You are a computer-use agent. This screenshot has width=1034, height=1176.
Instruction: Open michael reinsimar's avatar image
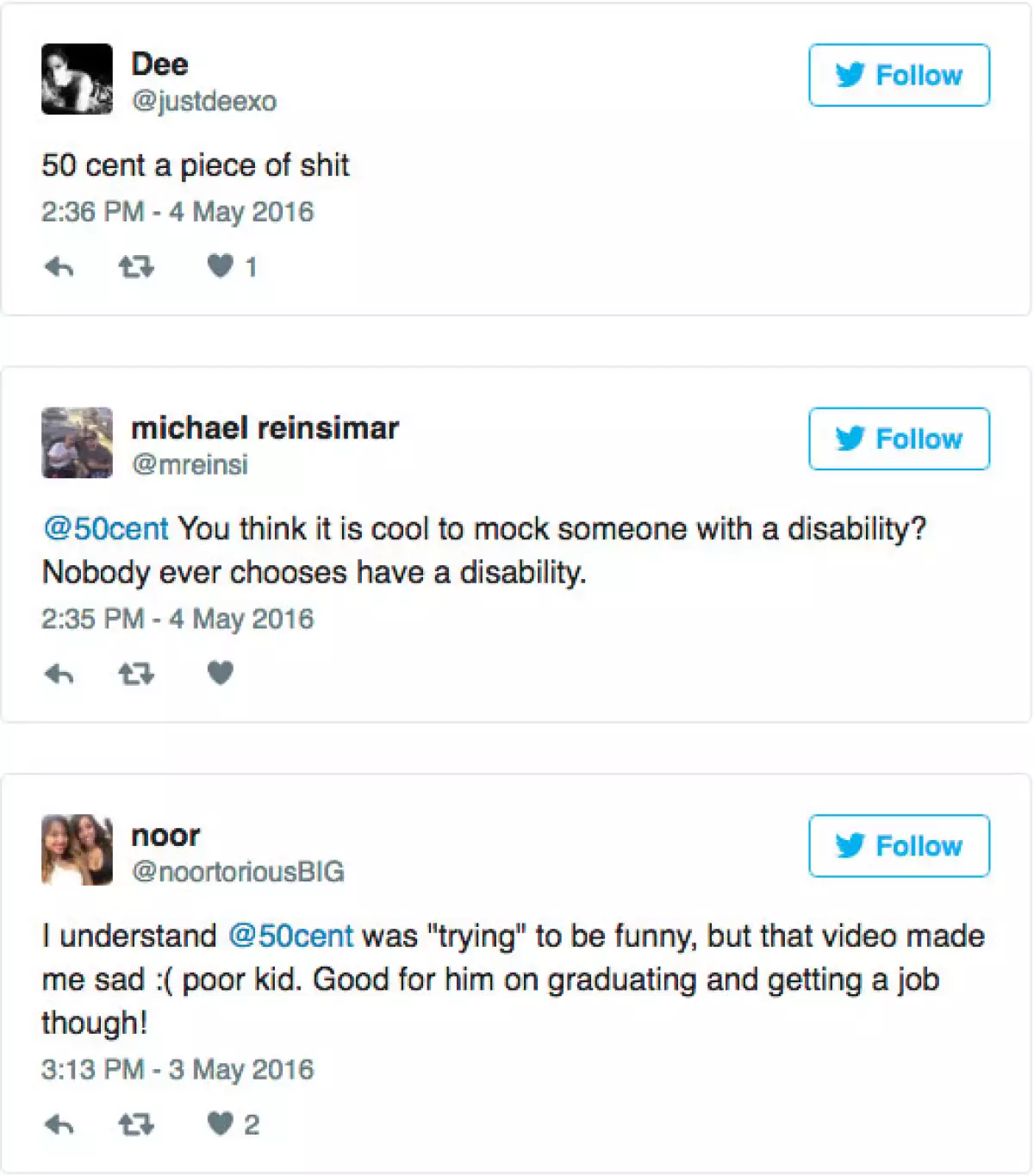(77, 443)
